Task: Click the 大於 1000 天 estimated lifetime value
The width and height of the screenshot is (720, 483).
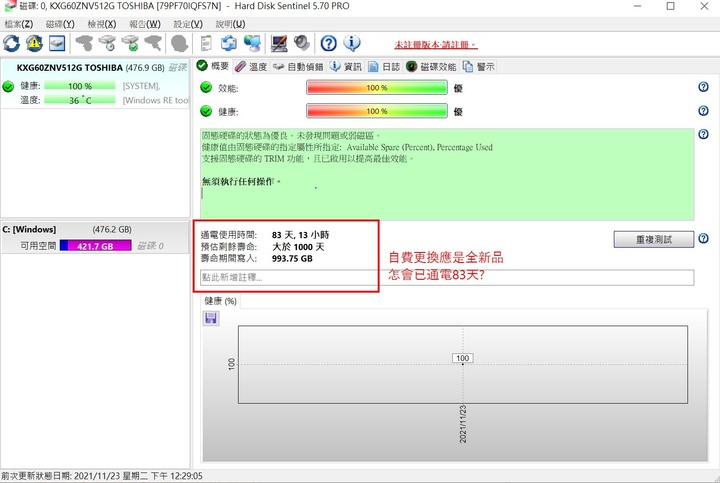Action: click(298, 247)
